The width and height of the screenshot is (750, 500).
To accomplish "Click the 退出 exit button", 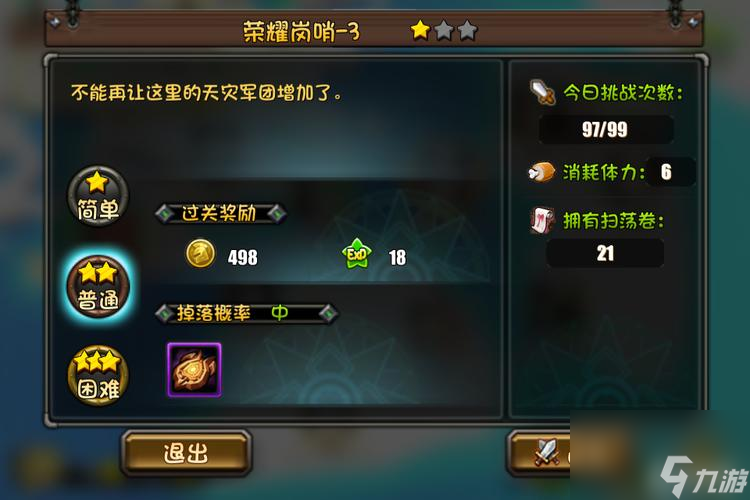I will [x=186, y=453].
